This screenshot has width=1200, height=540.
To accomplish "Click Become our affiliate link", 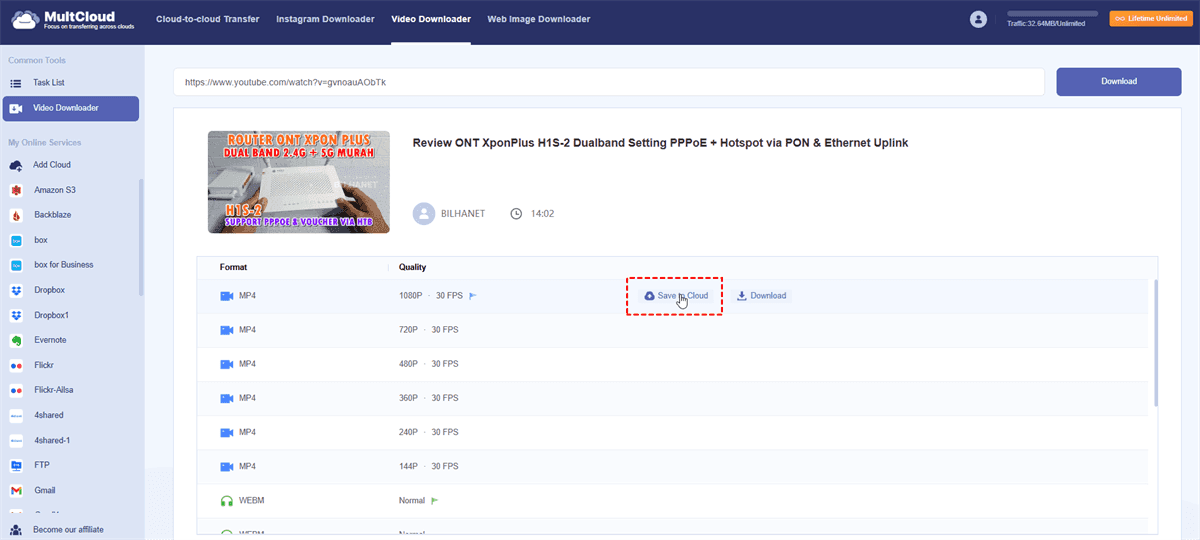I will 68,529.
